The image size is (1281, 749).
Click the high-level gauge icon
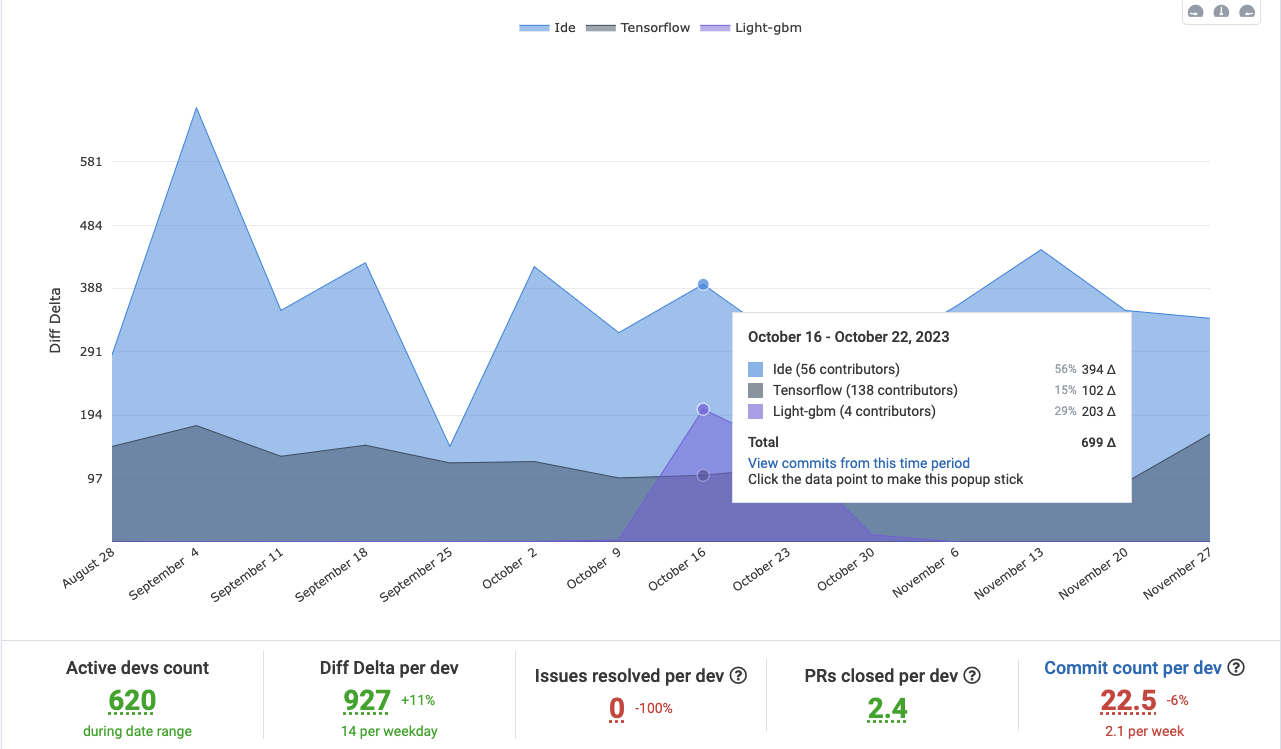click(1247, 12)
